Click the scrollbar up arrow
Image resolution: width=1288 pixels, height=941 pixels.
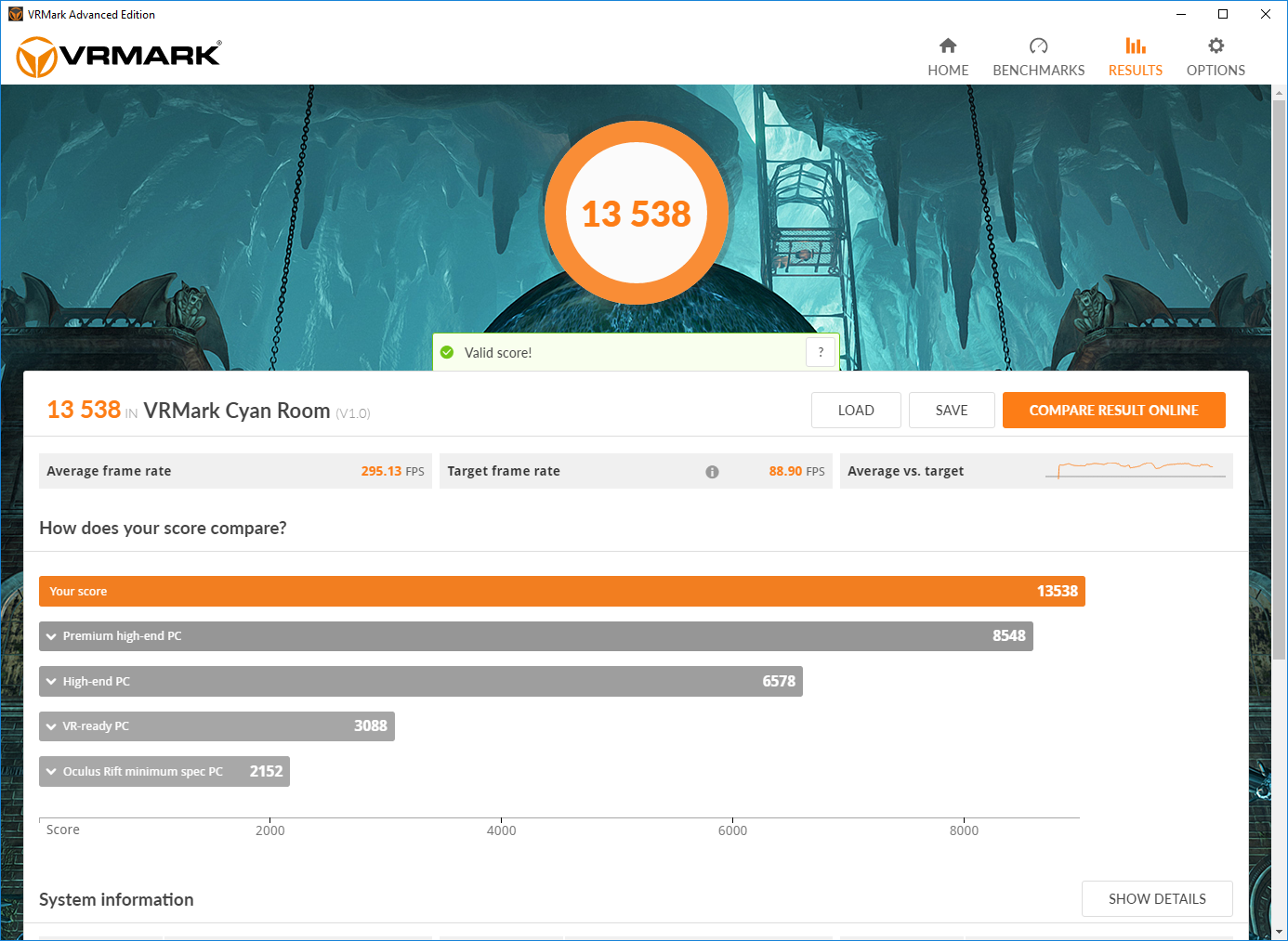tap(1280, 93)
